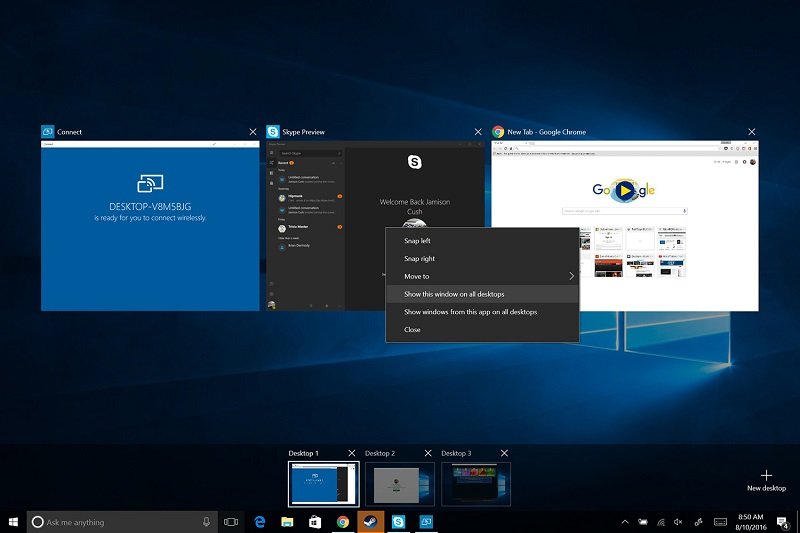Click the Google doodle play button
This screenshot has width=800, height=533.
coord(623,191)
